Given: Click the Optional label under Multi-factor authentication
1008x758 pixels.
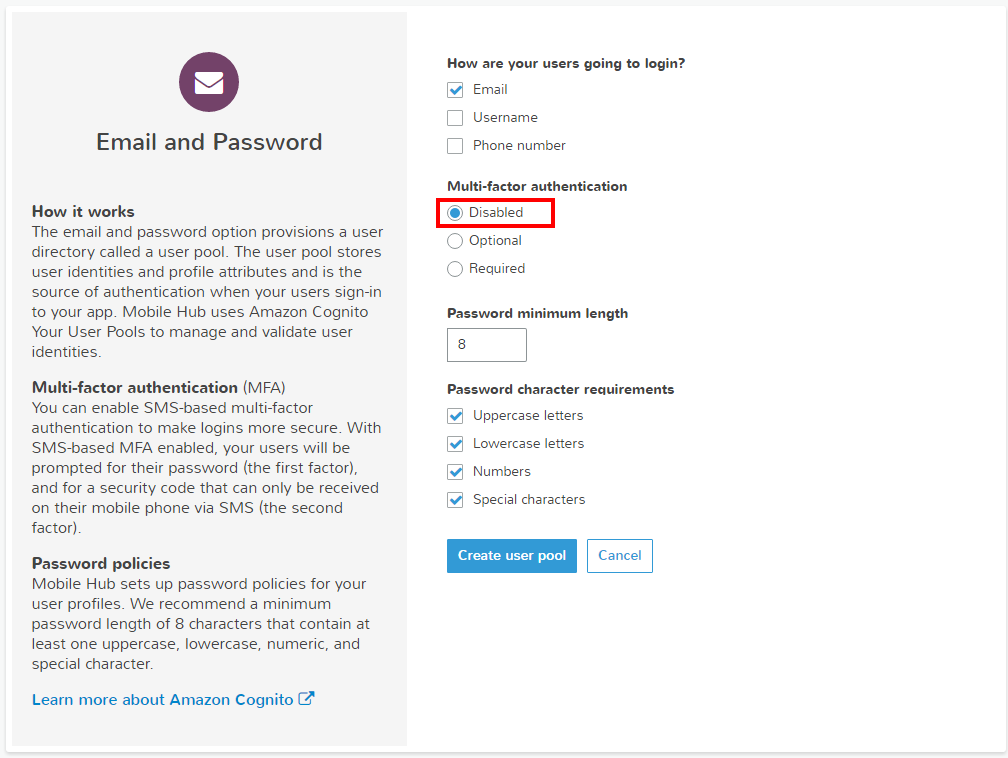Looking at the screenshot, I should 495,241.
